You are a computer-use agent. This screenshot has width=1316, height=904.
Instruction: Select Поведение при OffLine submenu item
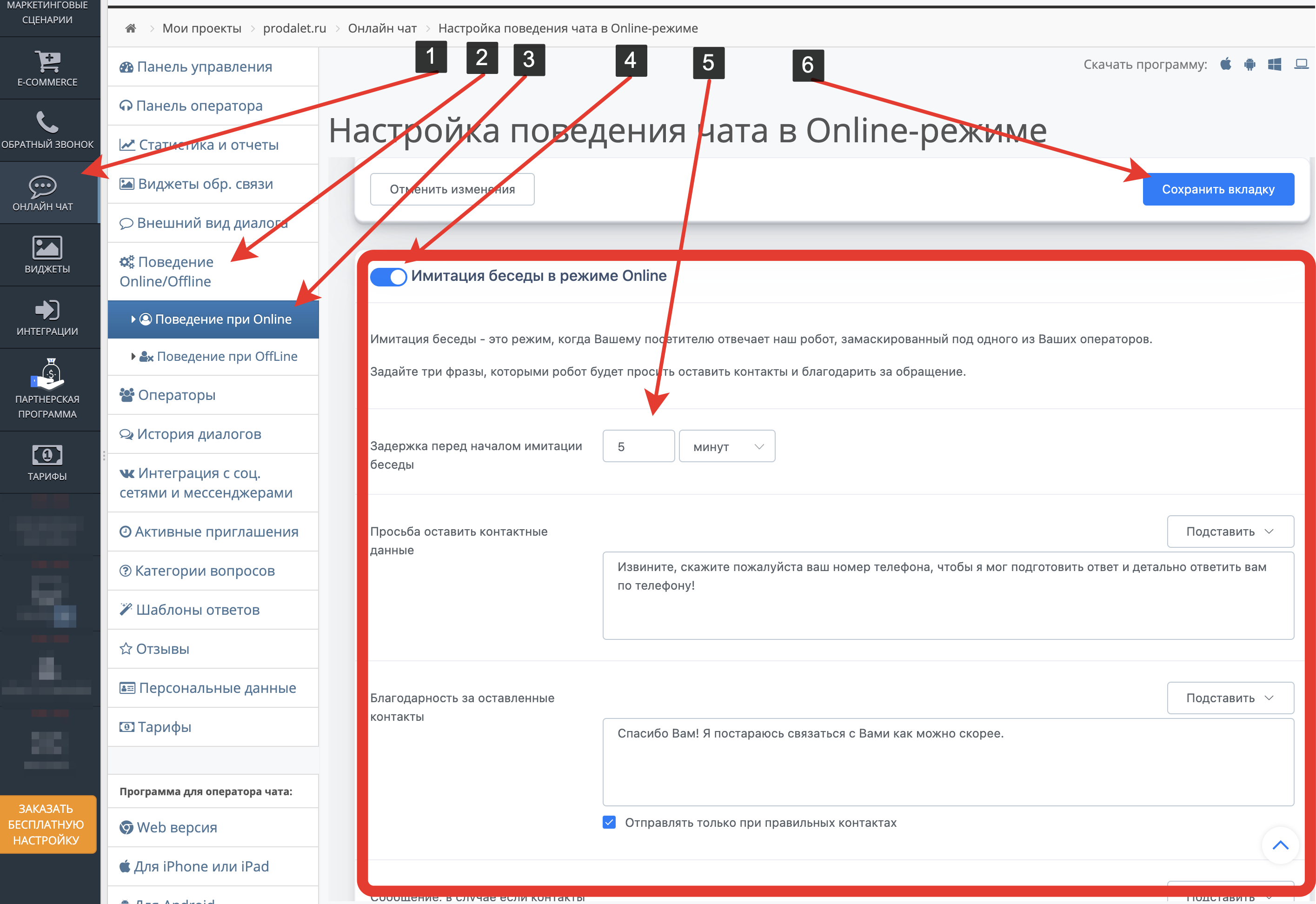click(x=213, y=357)
